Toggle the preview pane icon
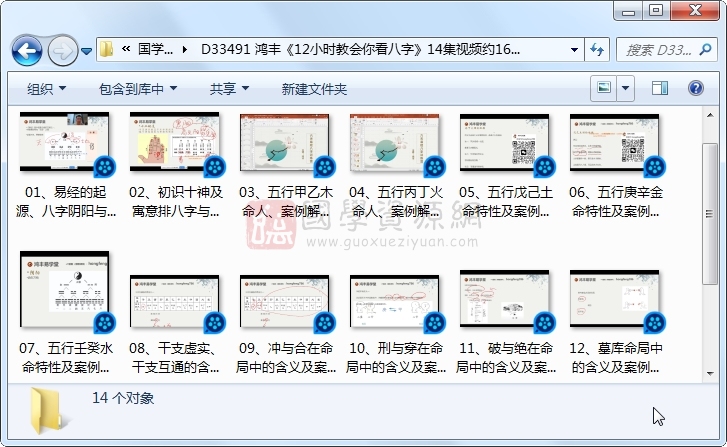Viewport: 727px width, 447px height. click(x=660, y=88)
